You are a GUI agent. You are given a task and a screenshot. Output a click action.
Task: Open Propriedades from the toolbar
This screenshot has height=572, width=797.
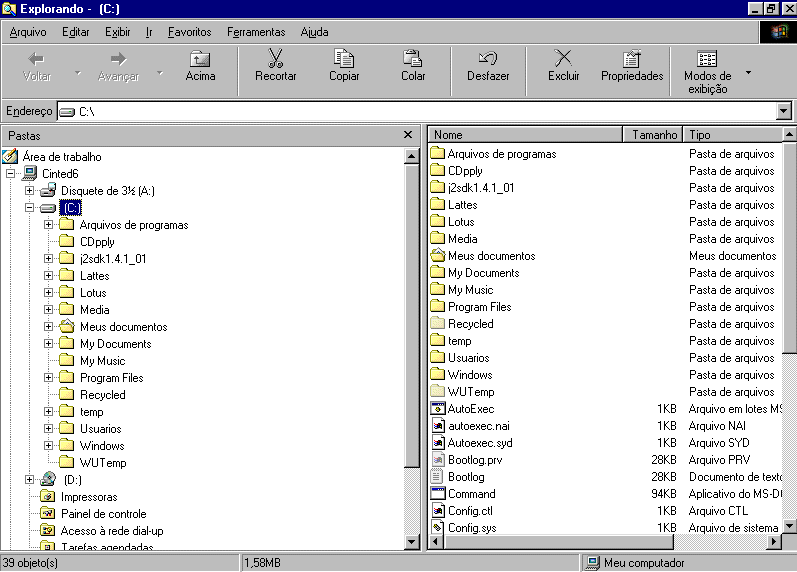click(x=632, y=67)
